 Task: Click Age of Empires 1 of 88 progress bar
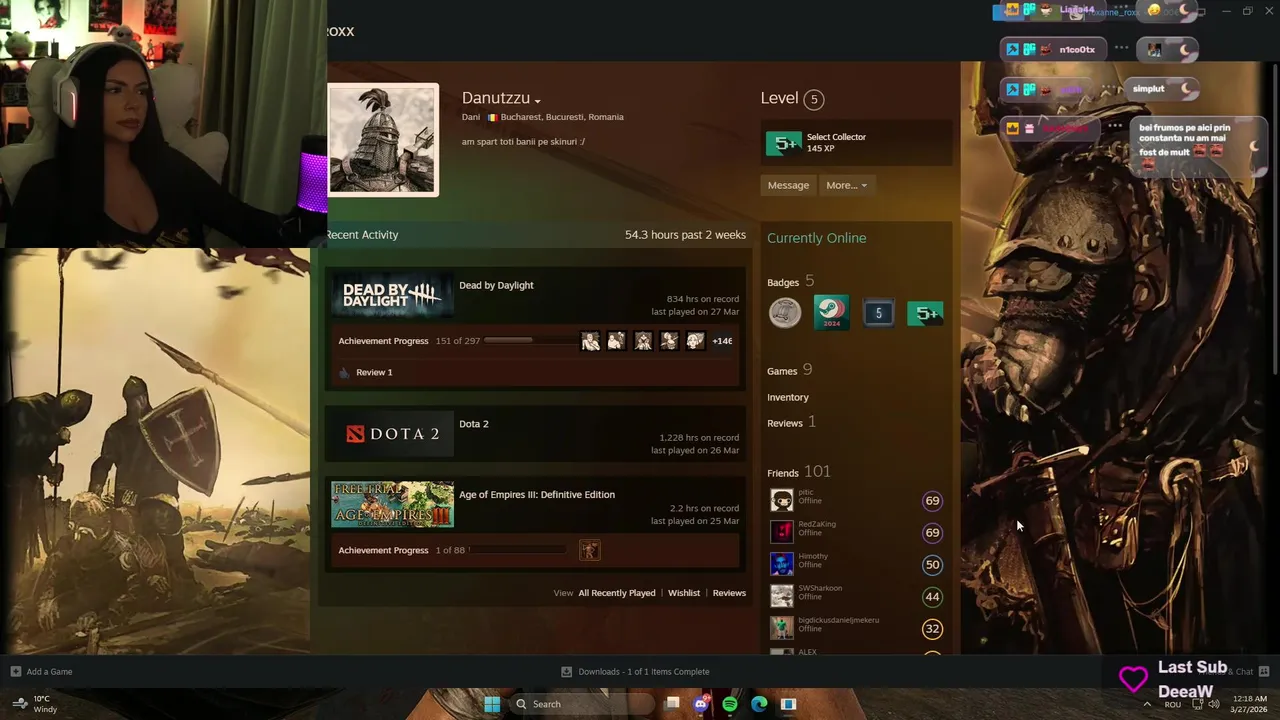(x=519, y=550)
